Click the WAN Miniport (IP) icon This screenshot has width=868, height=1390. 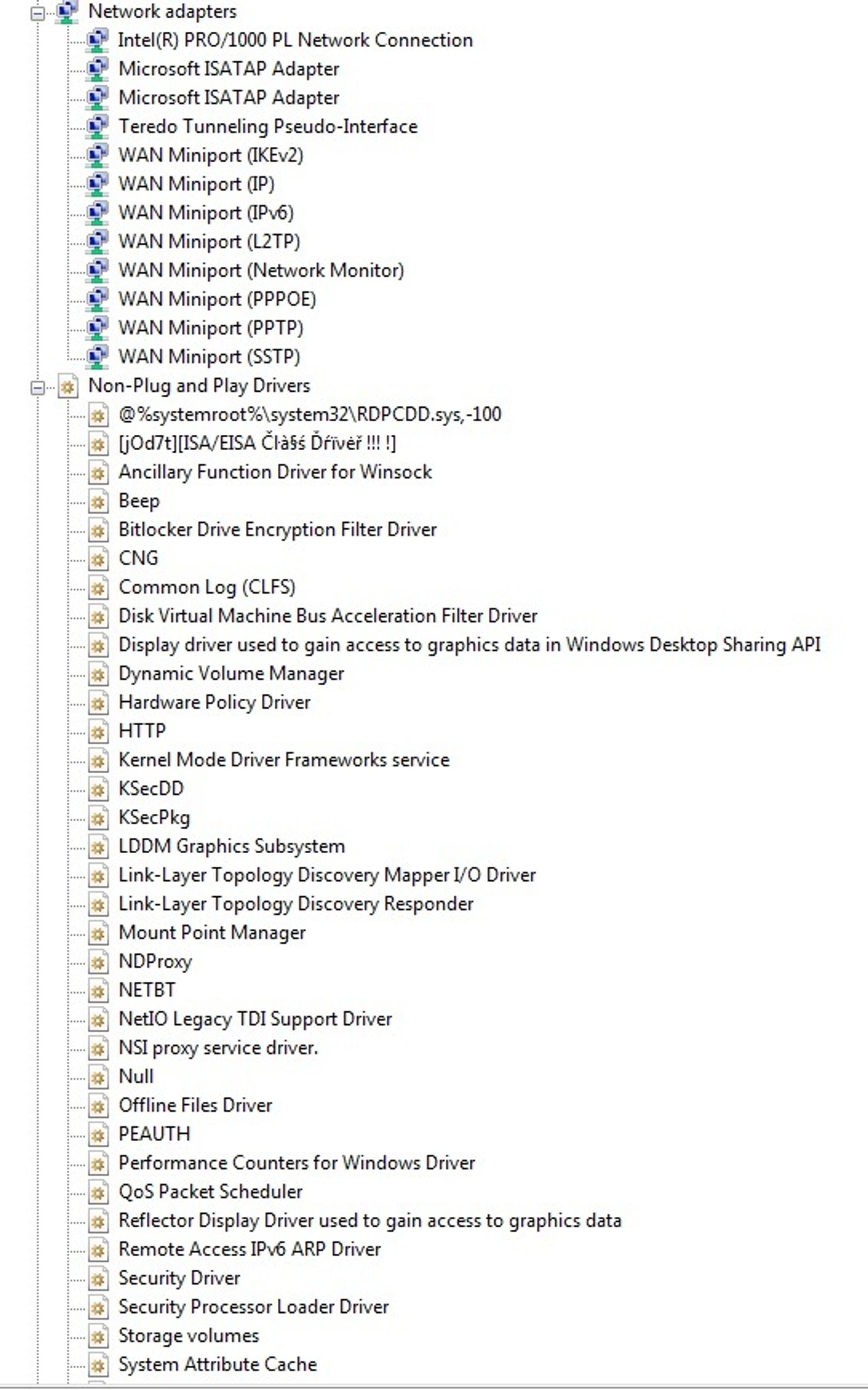pyautogui.click(x=97, y=184)
